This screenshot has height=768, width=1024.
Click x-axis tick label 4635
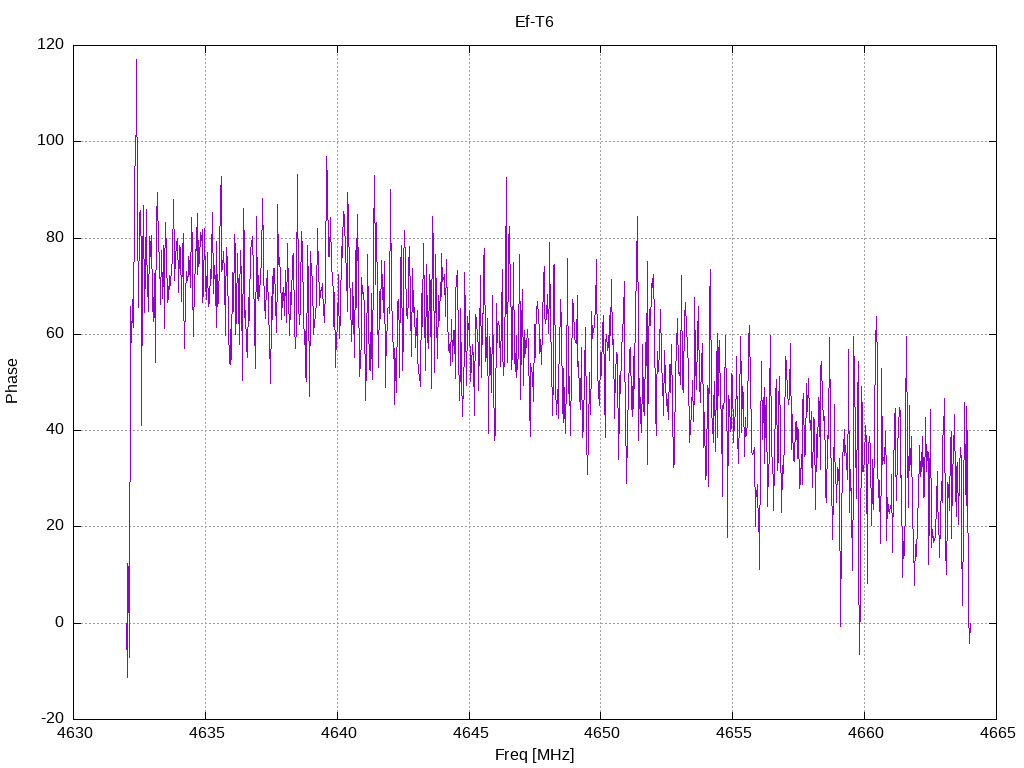coord(206,733)
